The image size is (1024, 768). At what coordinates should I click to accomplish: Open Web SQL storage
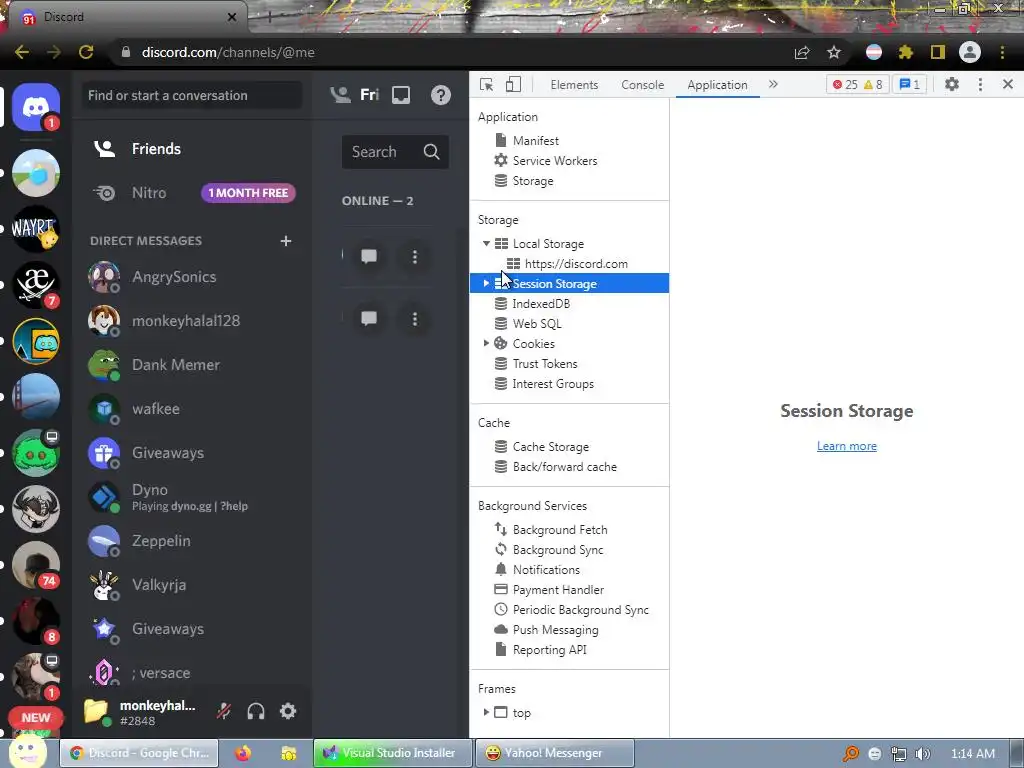[x=528, y=324]
